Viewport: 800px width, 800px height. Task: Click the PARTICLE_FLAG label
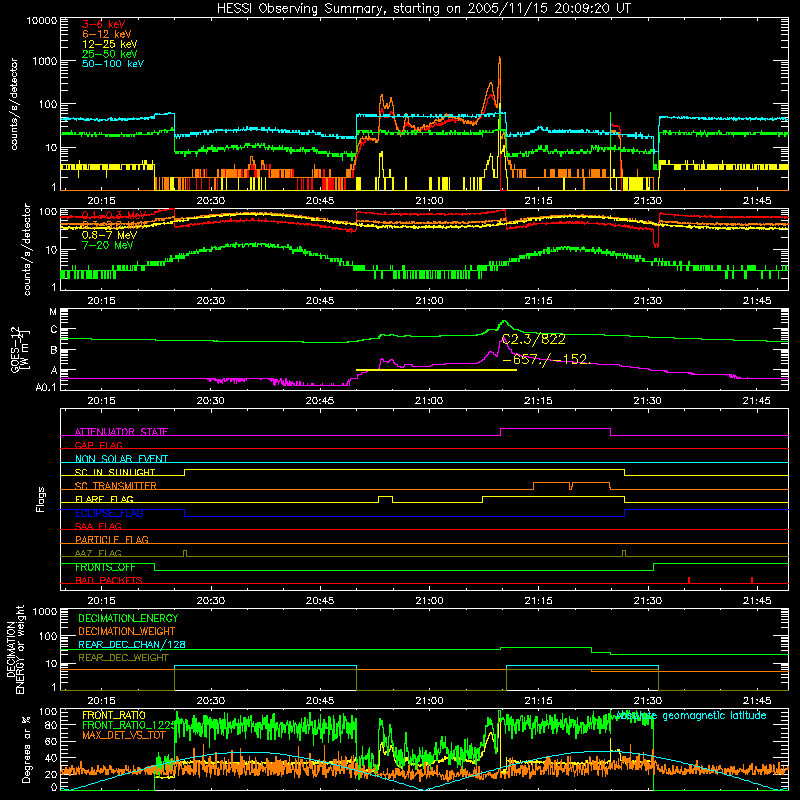pos(112,539)
